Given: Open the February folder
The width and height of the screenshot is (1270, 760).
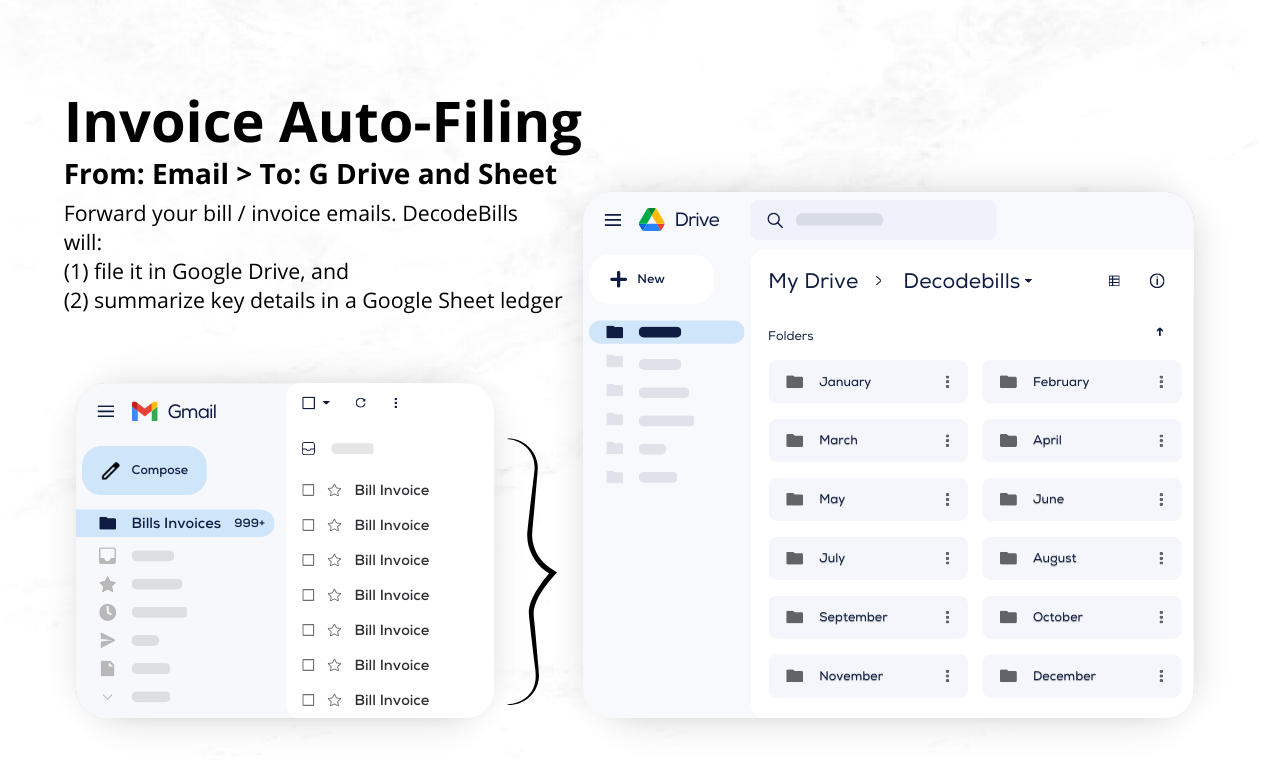Looking at the screenshot, I should pyautogui.click(x=1082, y=382).
